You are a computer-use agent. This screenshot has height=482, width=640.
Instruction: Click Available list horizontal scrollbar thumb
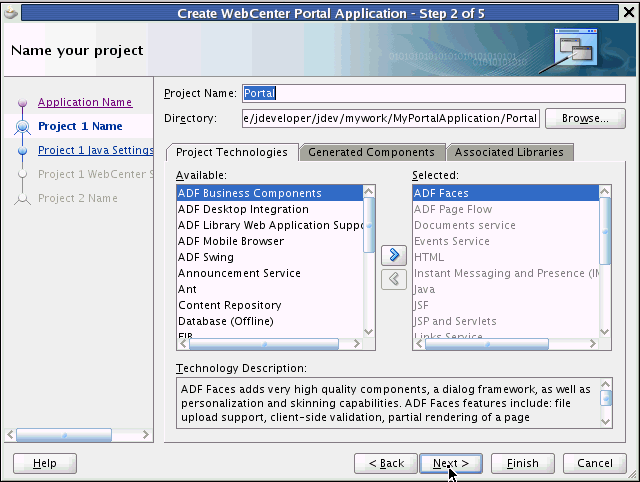point(264,344)
